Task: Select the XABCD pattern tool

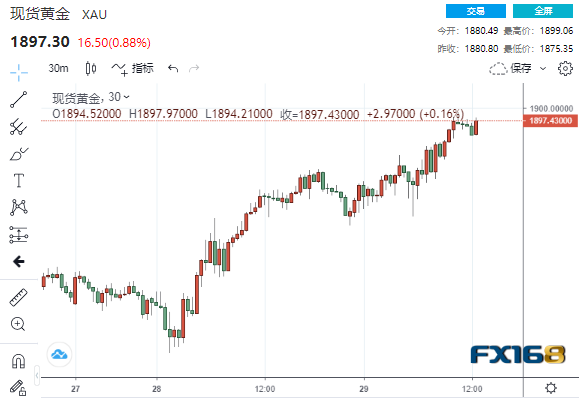Action: 18,207
